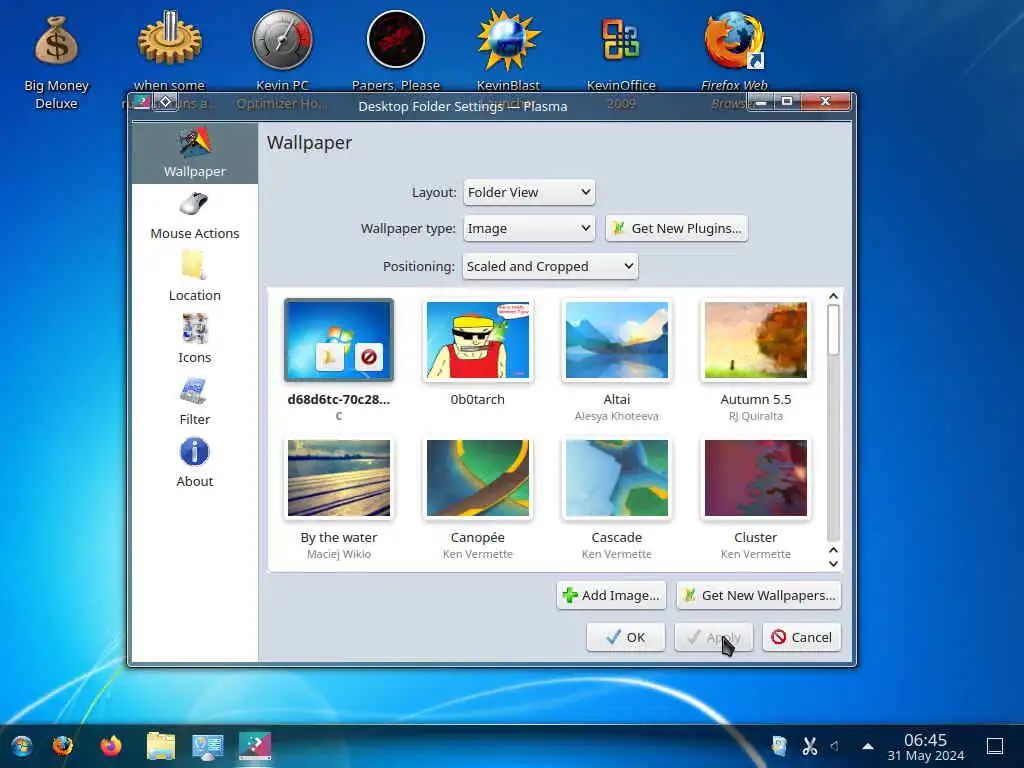Screen dimensions: 1024x768
Task: Select the gear-shaped 'when some' desktop icon
Action: coord(169,51)
